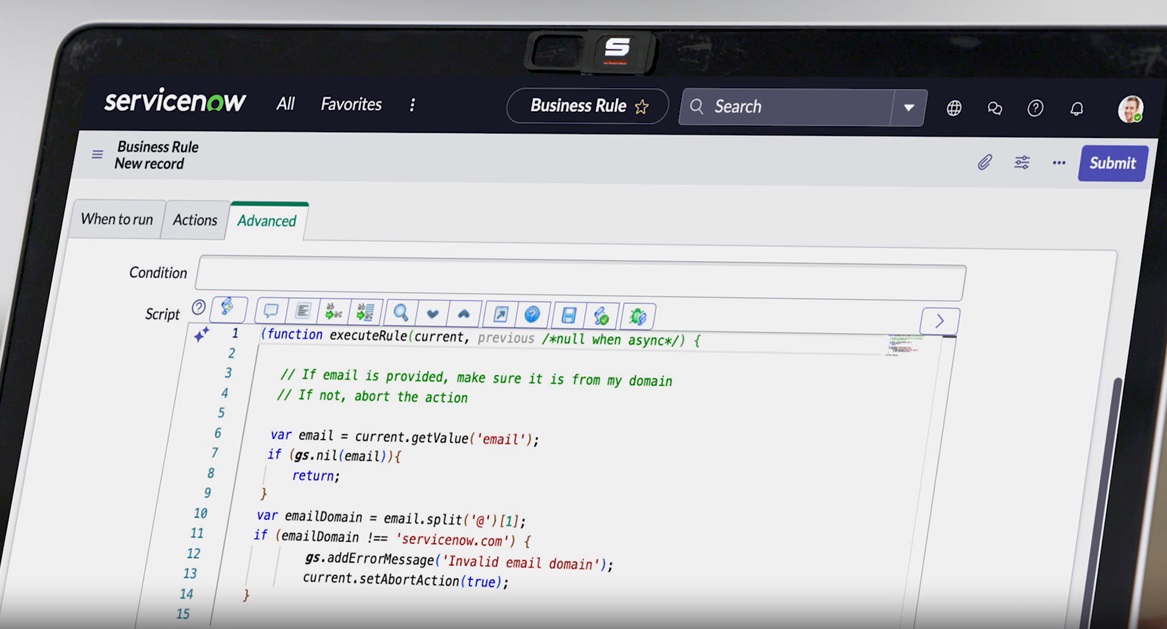Click the code minimap thumbnail
Screen dimensions: 1167x629
tap(903, 345)
